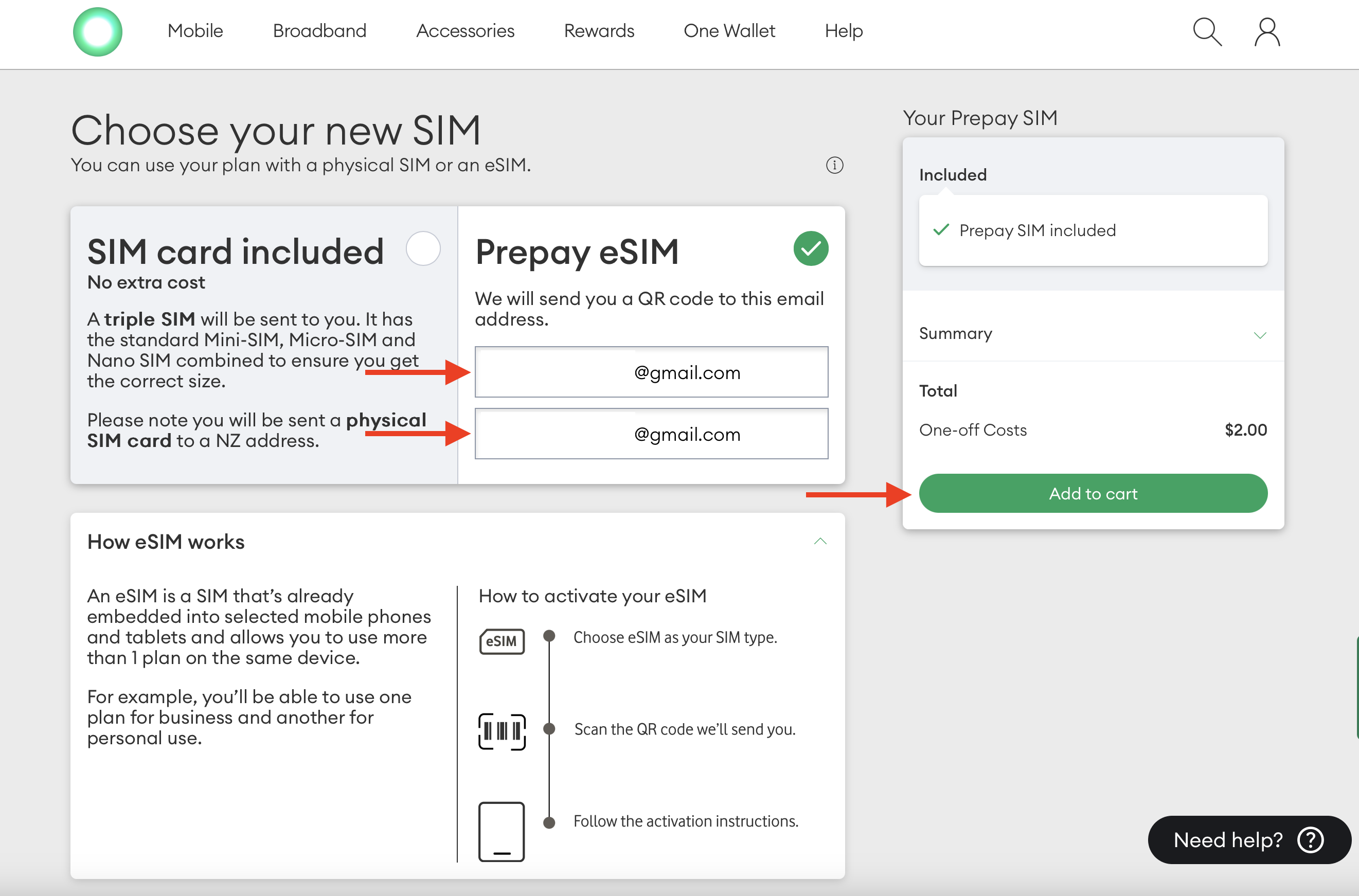Open the Mobile menu
This screenshot has height=896, width=1359.
[195, 31]
